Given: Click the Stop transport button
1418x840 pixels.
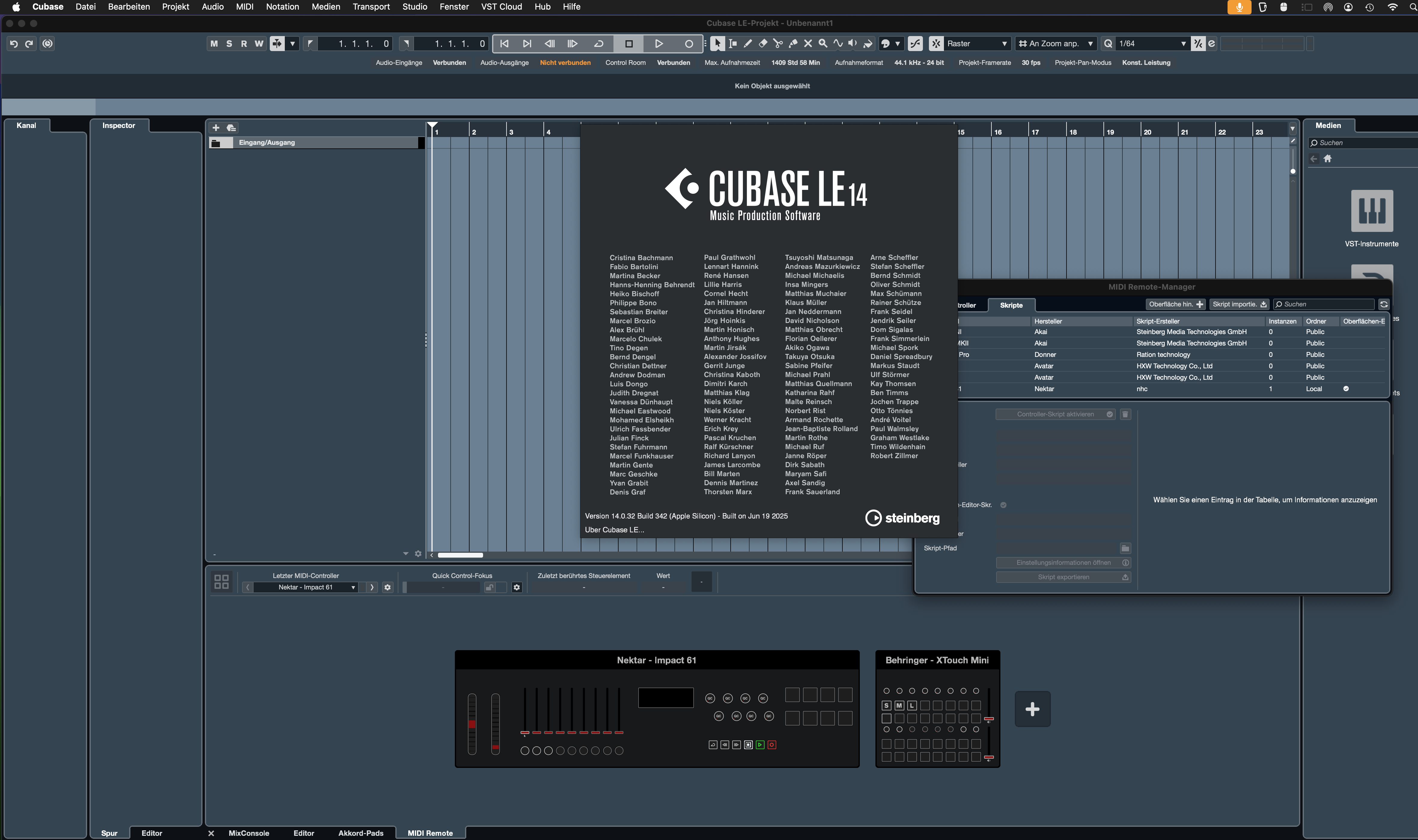Looking at the screenshot, I should pyautogui.click(x=629, y=44).
